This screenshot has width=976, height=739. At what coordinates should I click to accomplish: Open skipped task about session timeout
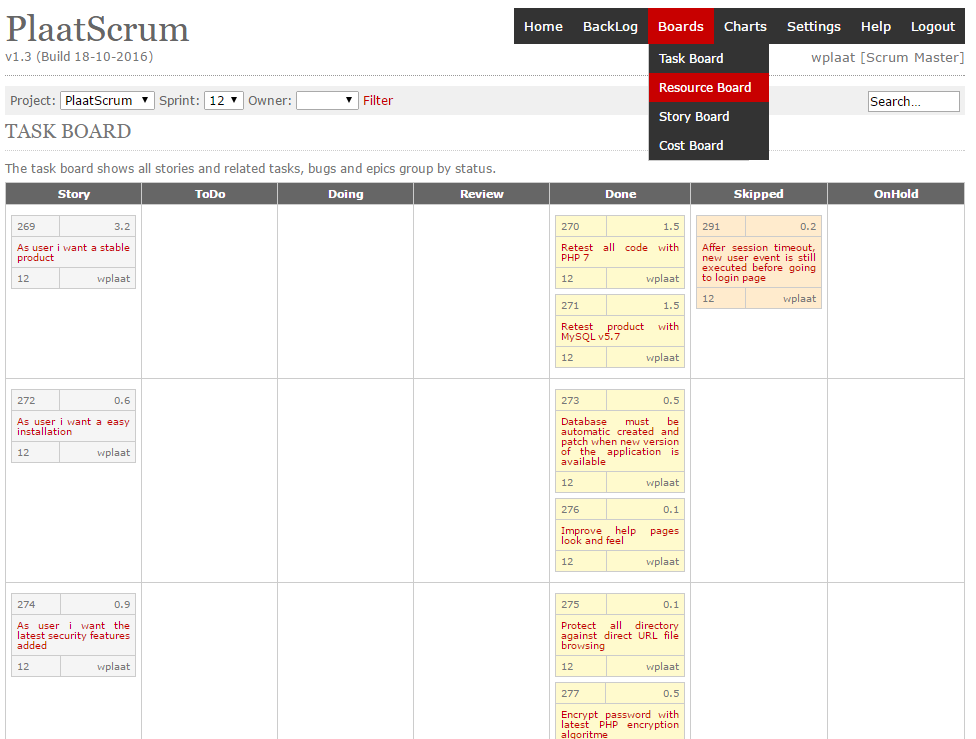(x=759, y=262)
